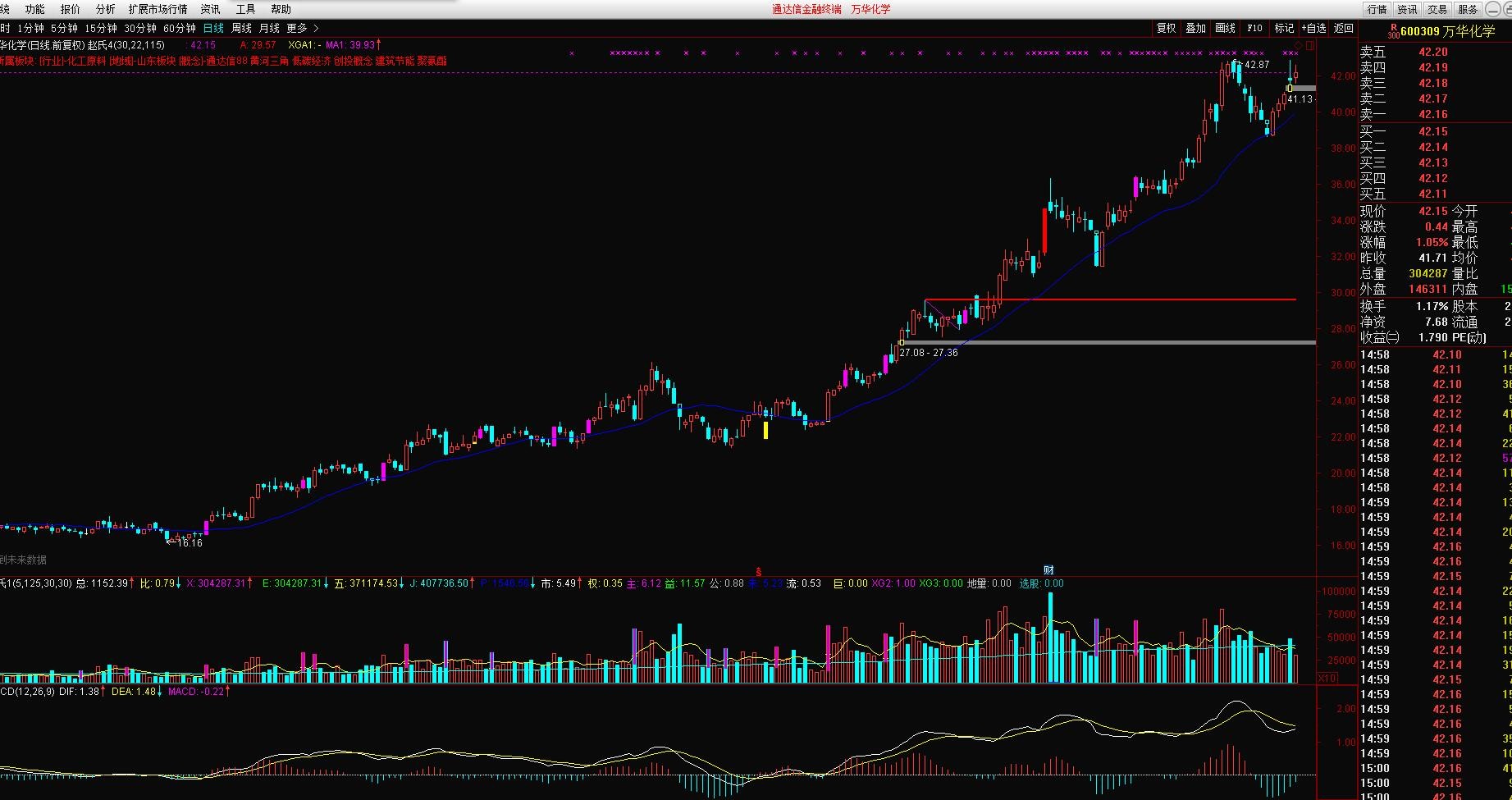The width and height of the screenshot is (1512, 800).
Task: Open the 服务 service button
Action: click(x=1468, y=9)
